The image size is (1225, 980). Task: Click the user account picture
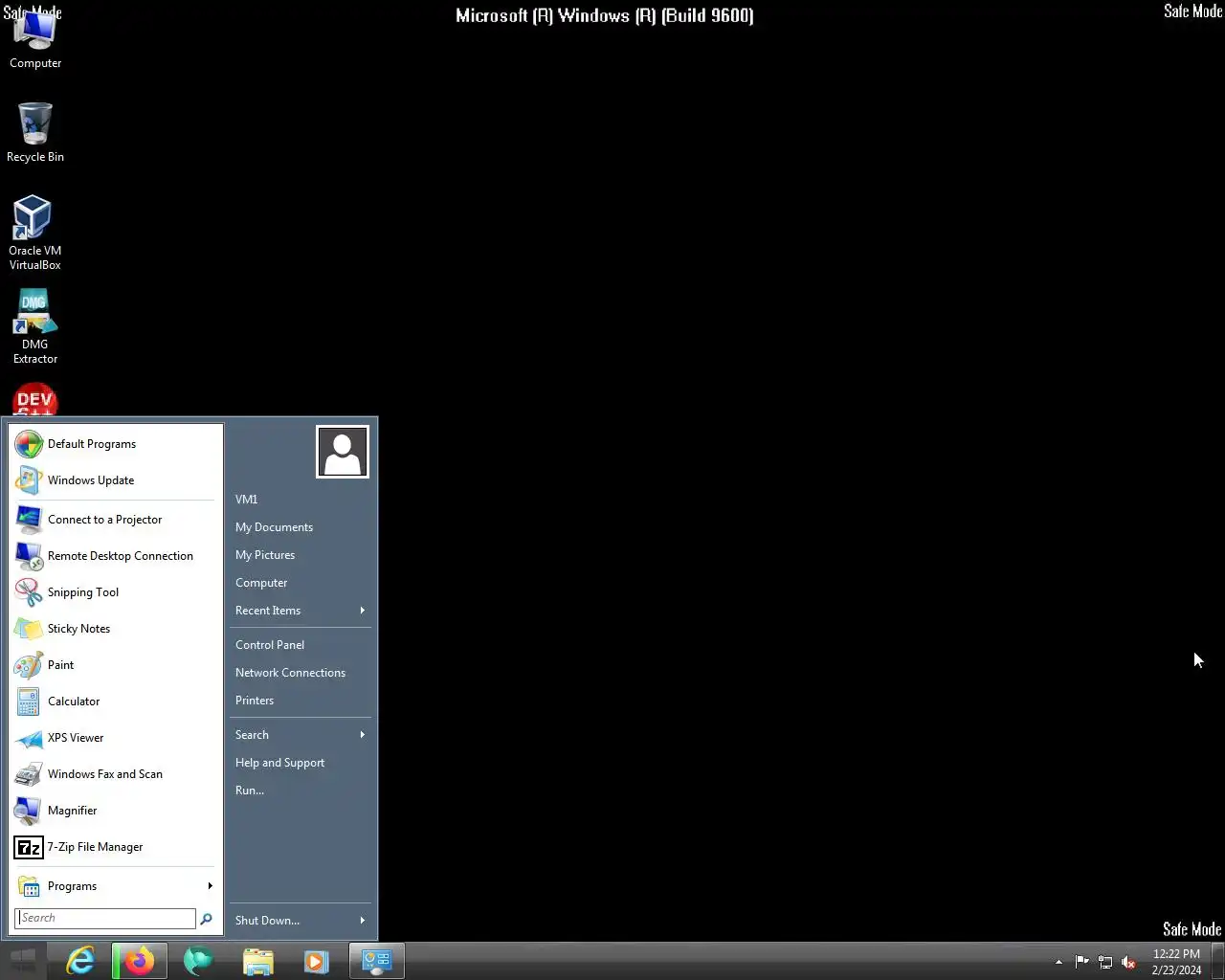[x=343, y=452]
